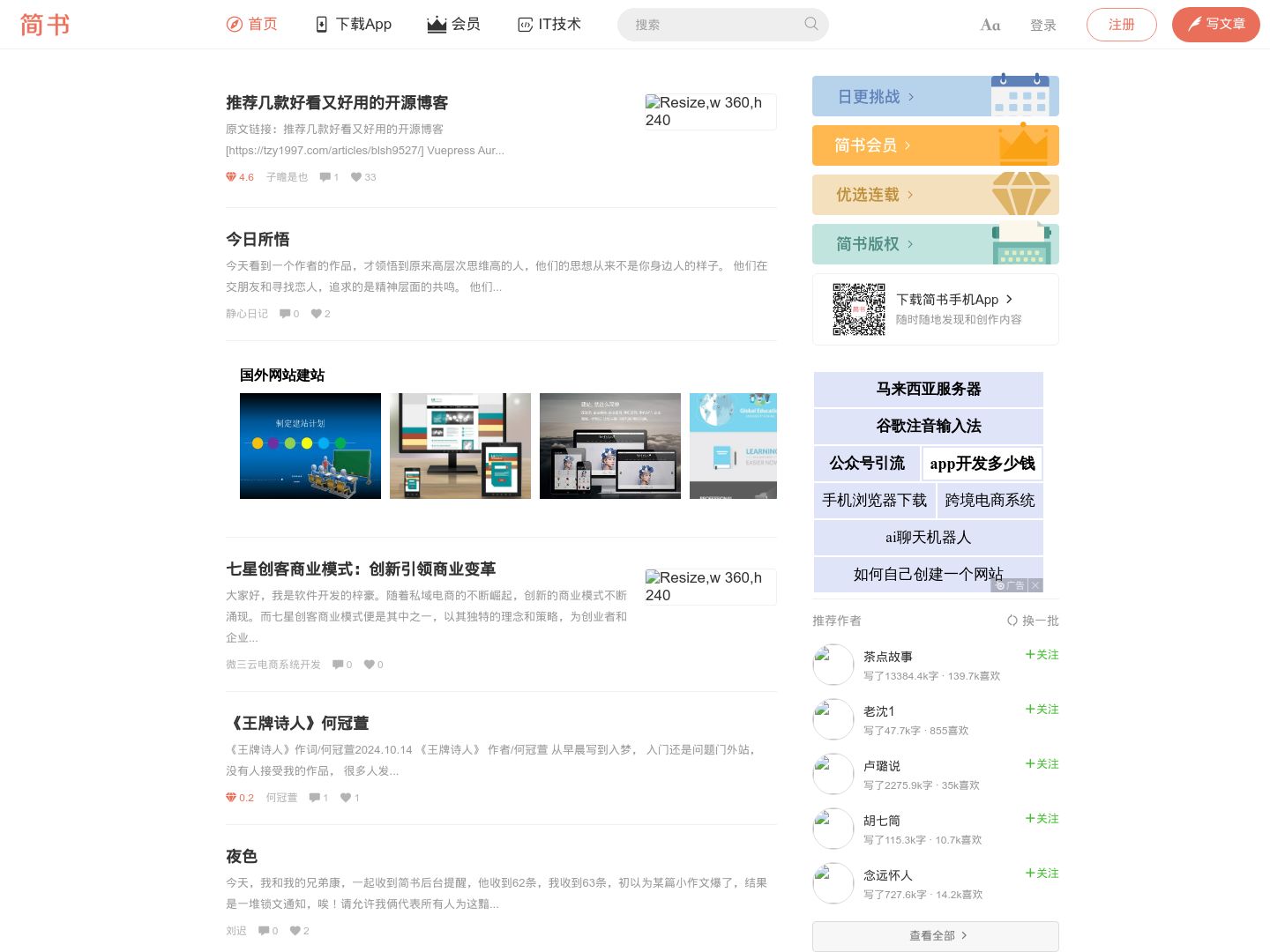1270x952 pixels.
Task: Click ad link app开发多少钱
Action: (x=982, y=464)
